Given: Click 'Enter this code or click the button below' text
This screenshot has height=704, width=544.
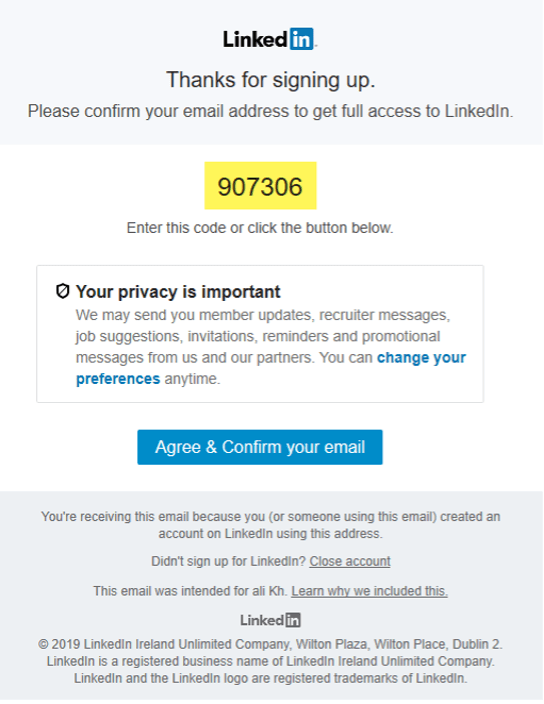Looking at the screenshot, I should 260,228.
